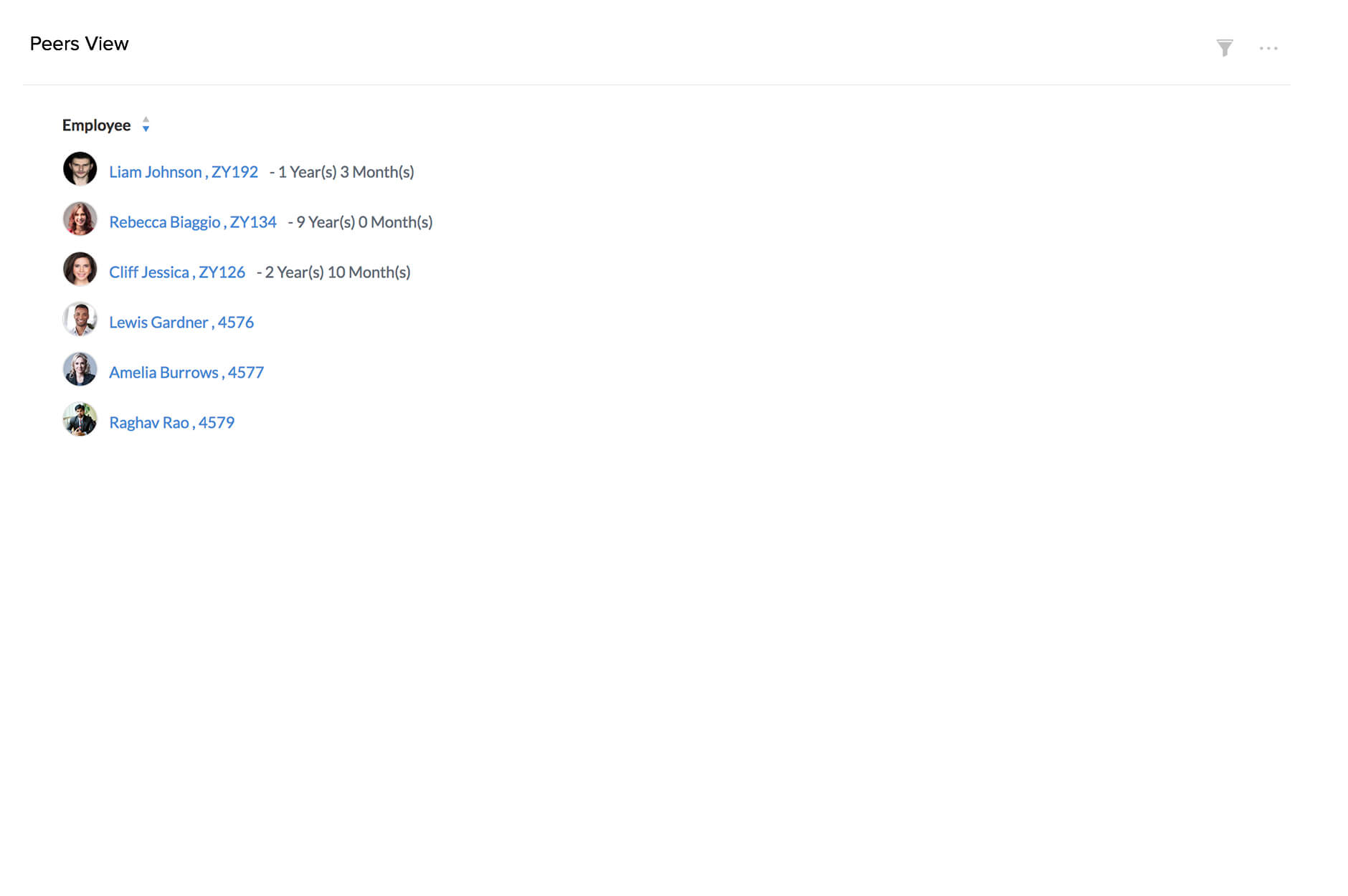Viewport: 1348px width, 896px height.
Task: Open Rebecca Biaggio, ZY134 profile
Action: point(193,222)
